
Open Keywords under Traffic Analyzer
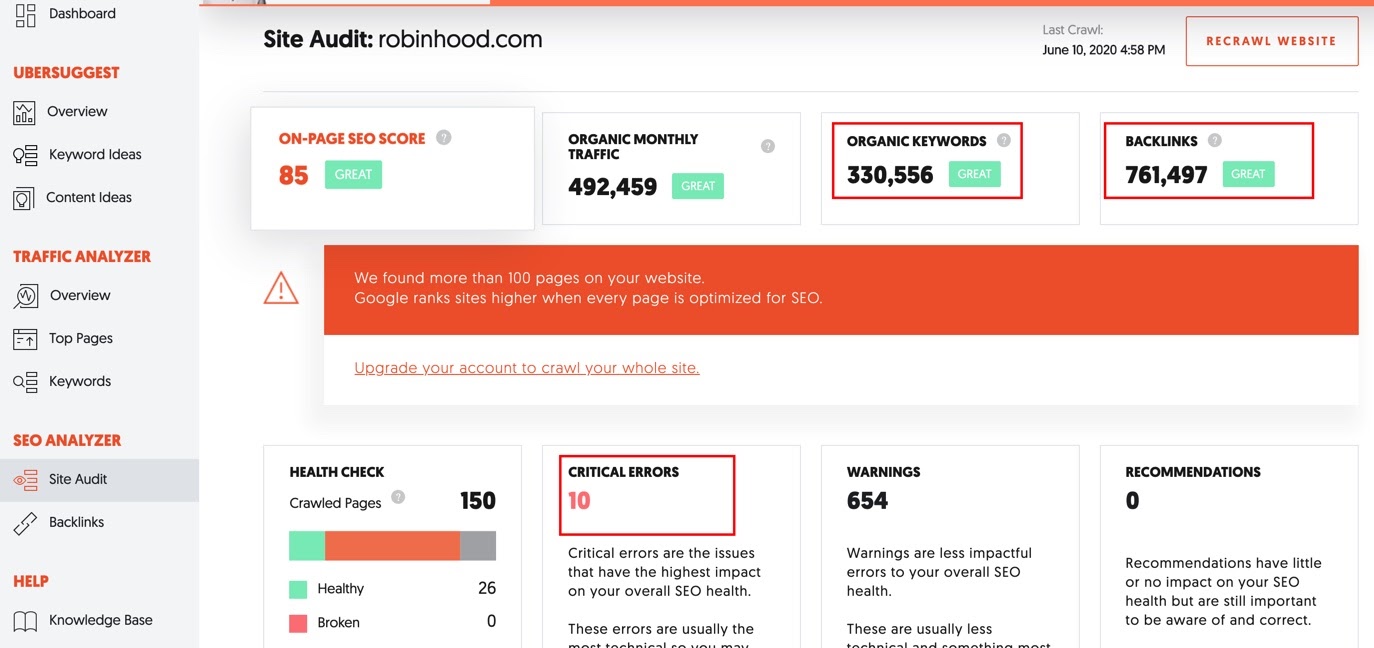pyautogui.click(x=80, y=382)
